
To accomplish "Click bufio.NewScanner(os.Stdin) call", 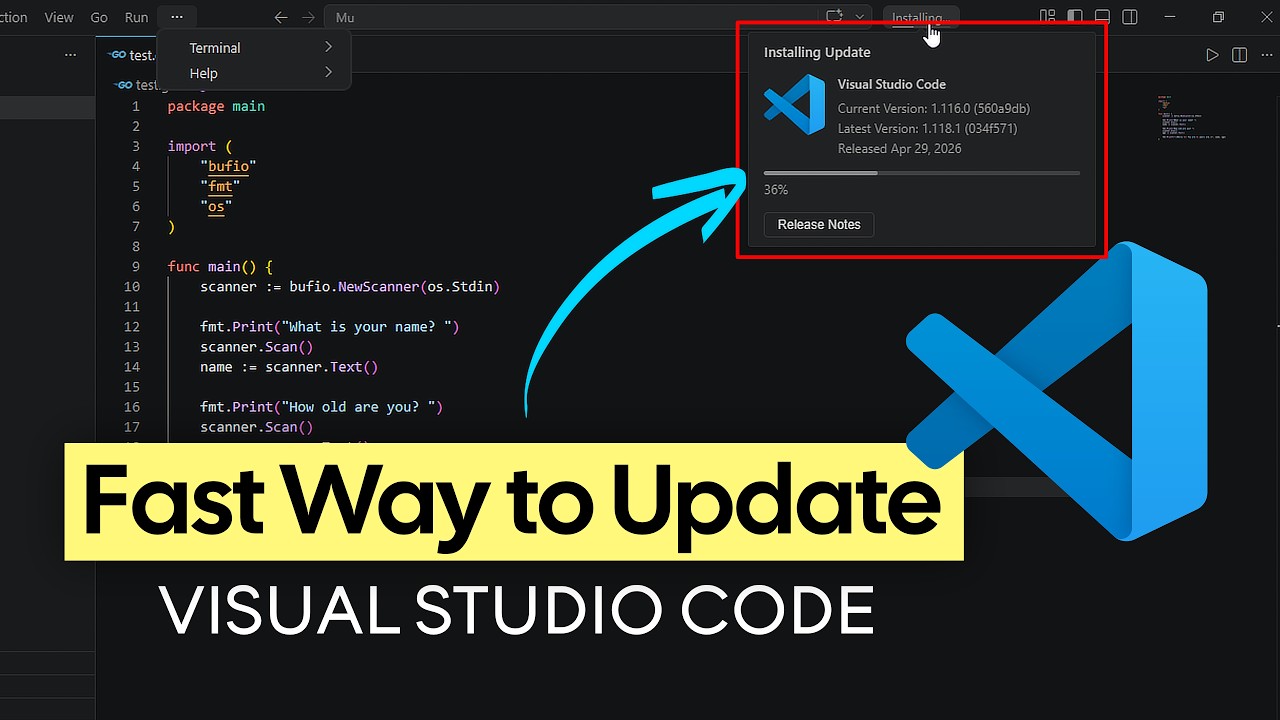I will tap(394, 286).
